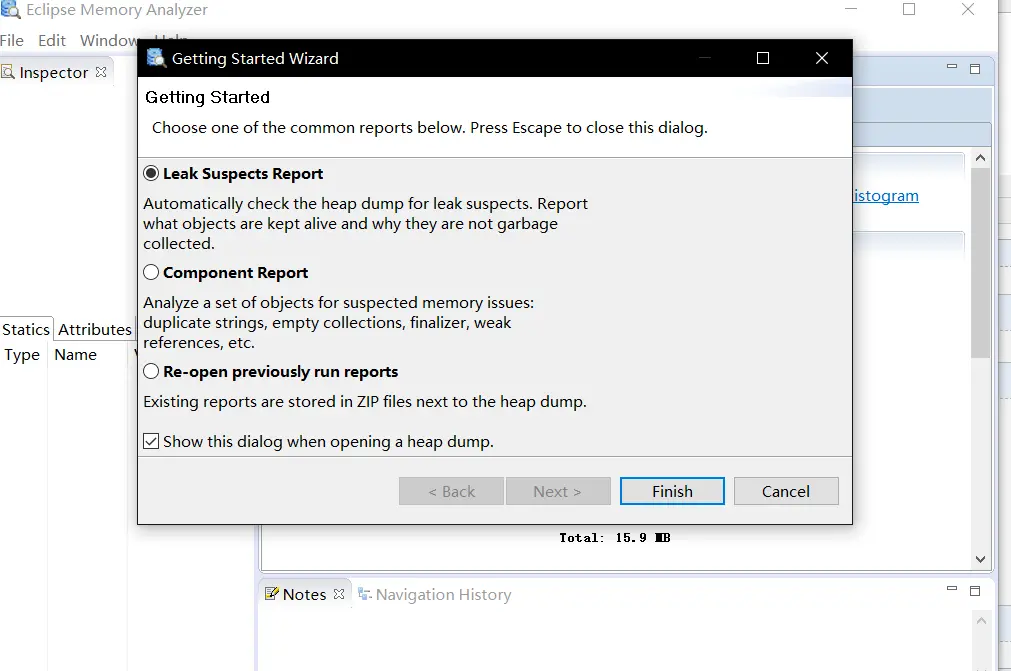The image size is (1011, 671).
Task: Click the Navigation History icon
Action: pos(364,594)
